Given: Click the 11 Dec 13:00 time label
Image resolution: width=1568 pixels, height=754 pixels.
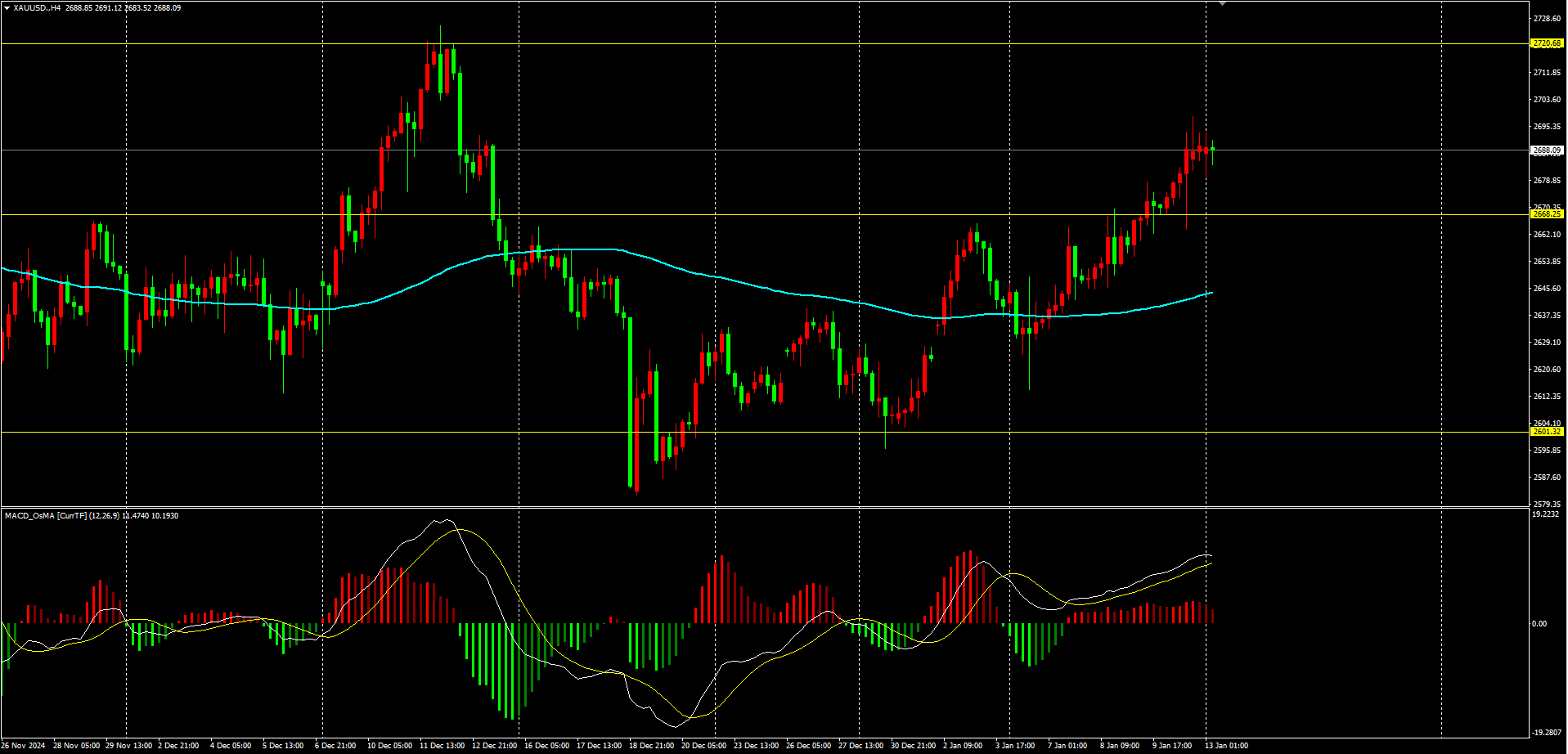Looking at the screenshot, I should click(x=443, y=746).
